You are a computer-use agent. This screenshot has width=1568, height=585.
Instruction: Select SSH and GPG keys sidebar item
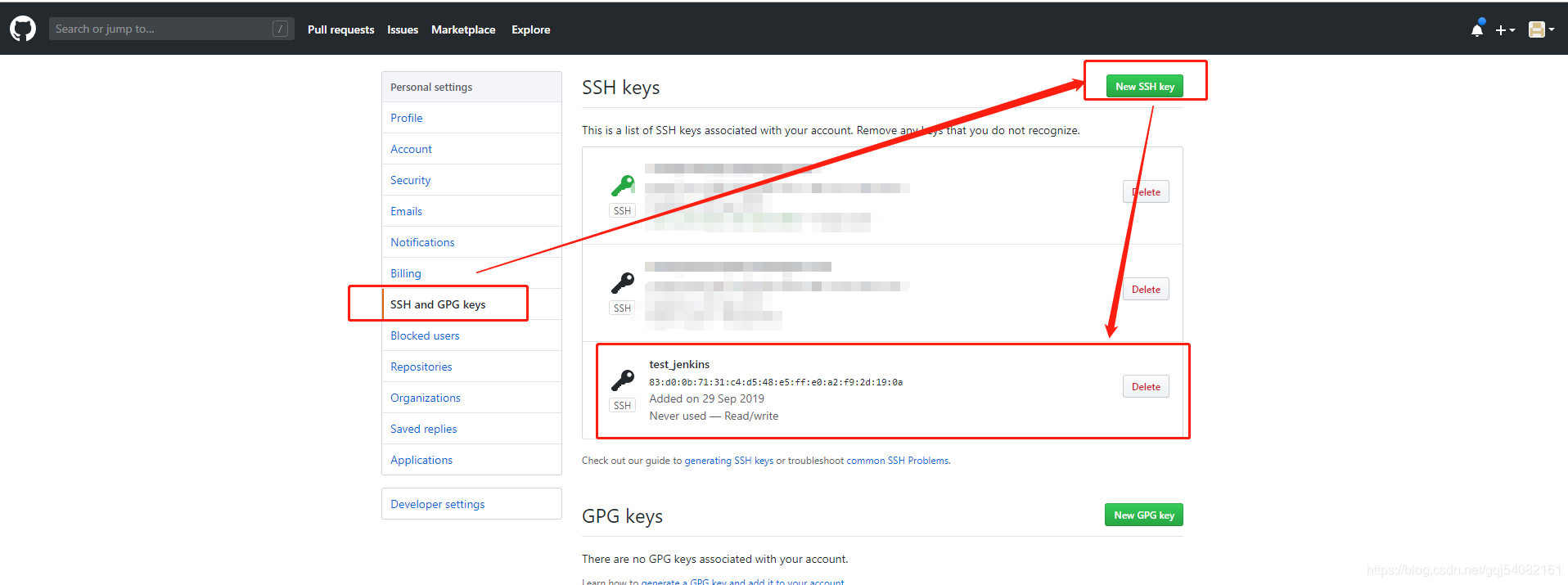471,304
